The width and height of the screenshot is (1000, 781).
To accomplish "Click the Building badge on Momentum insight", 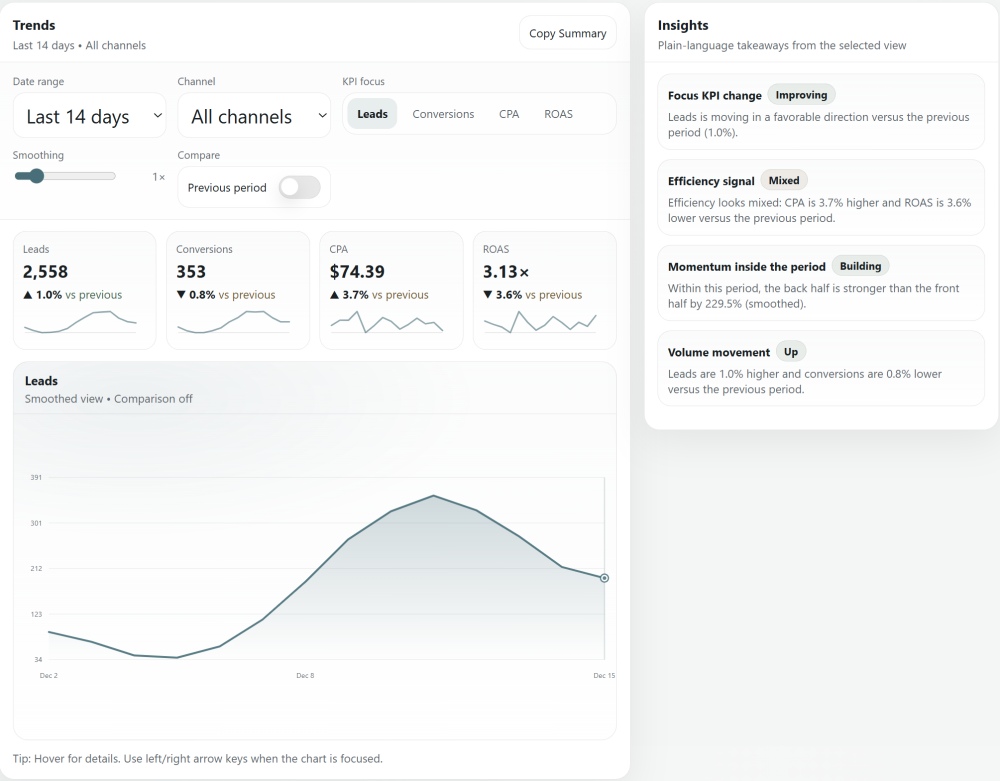I will 860,266.
